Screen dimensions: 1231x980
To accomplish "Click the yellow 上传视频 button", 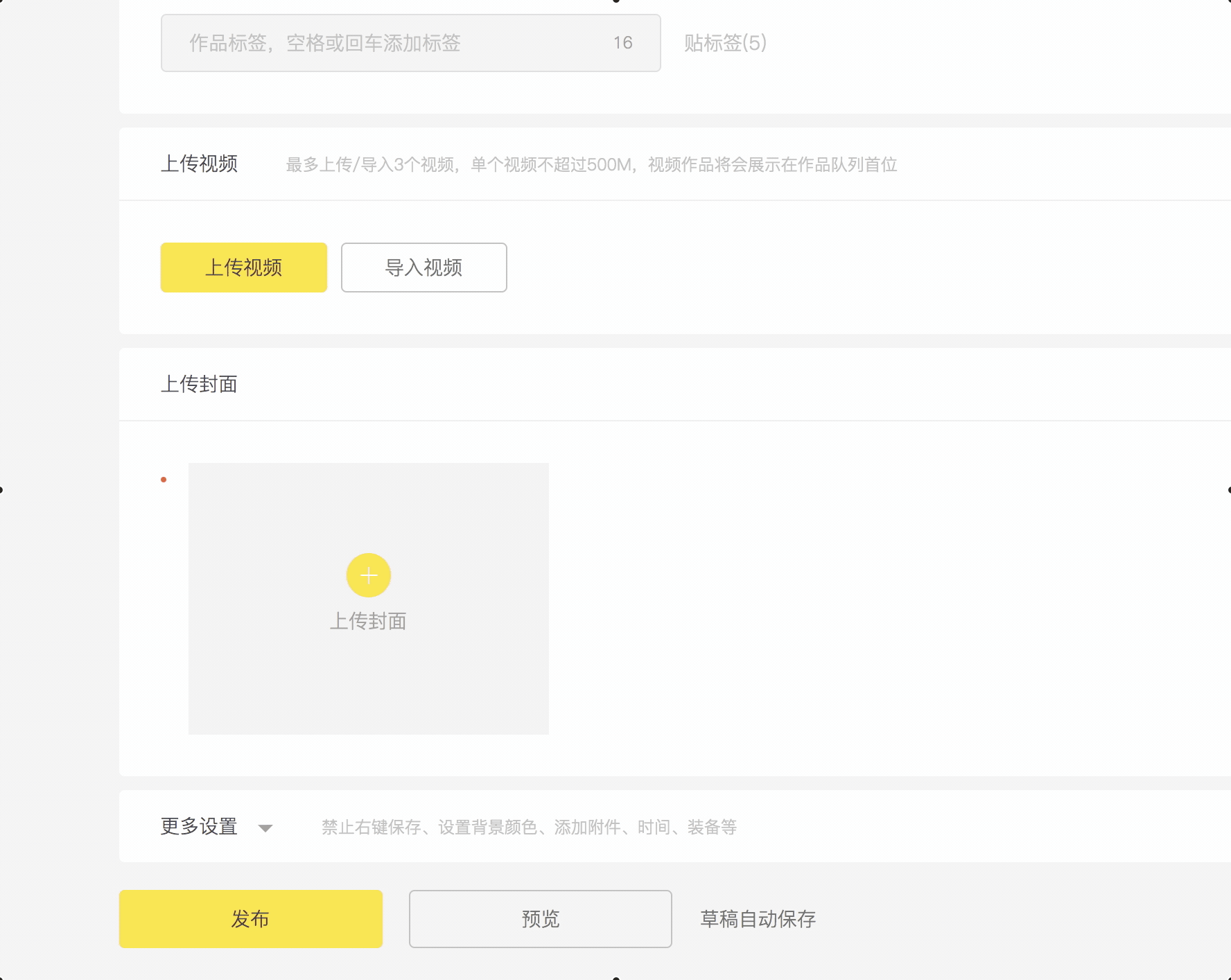I will [x=244, y=268].
